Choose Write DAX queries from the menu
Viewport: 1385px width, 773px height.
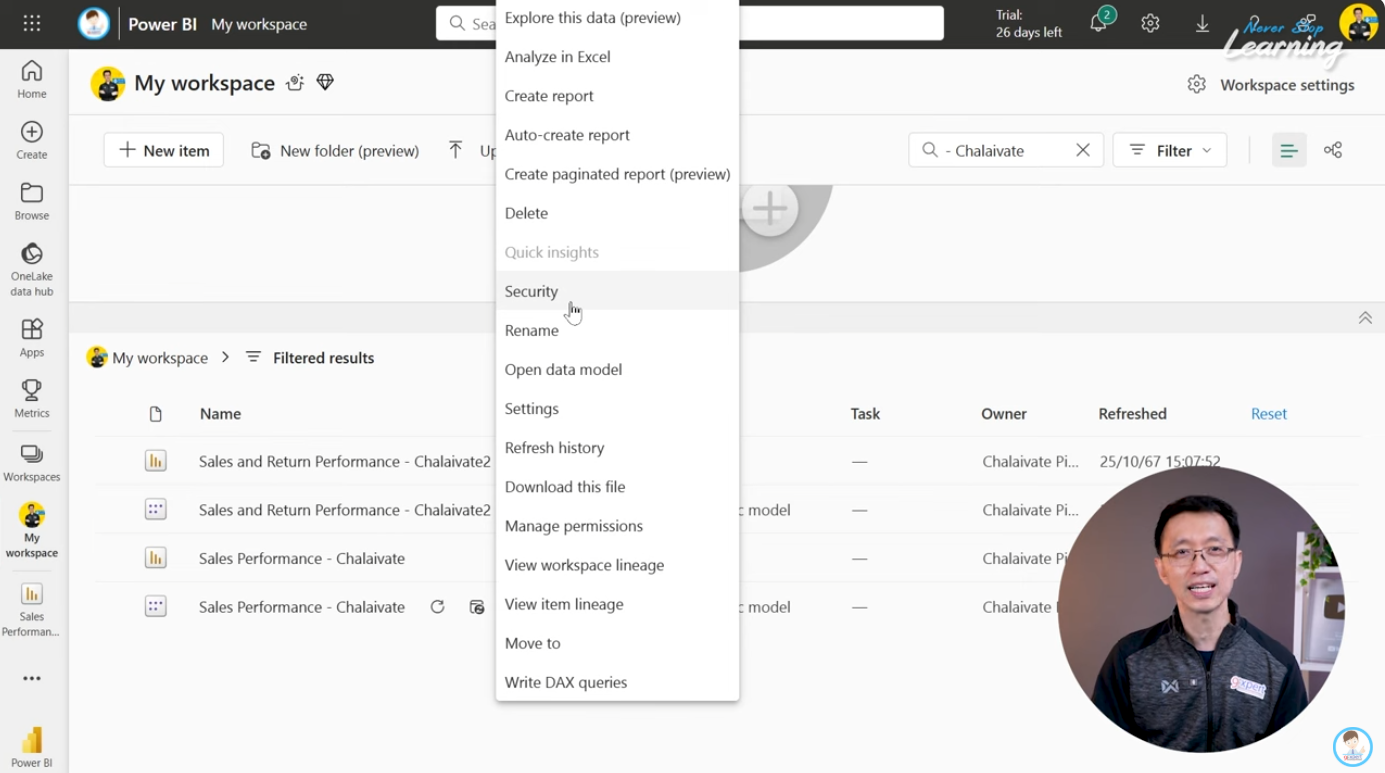565,682
